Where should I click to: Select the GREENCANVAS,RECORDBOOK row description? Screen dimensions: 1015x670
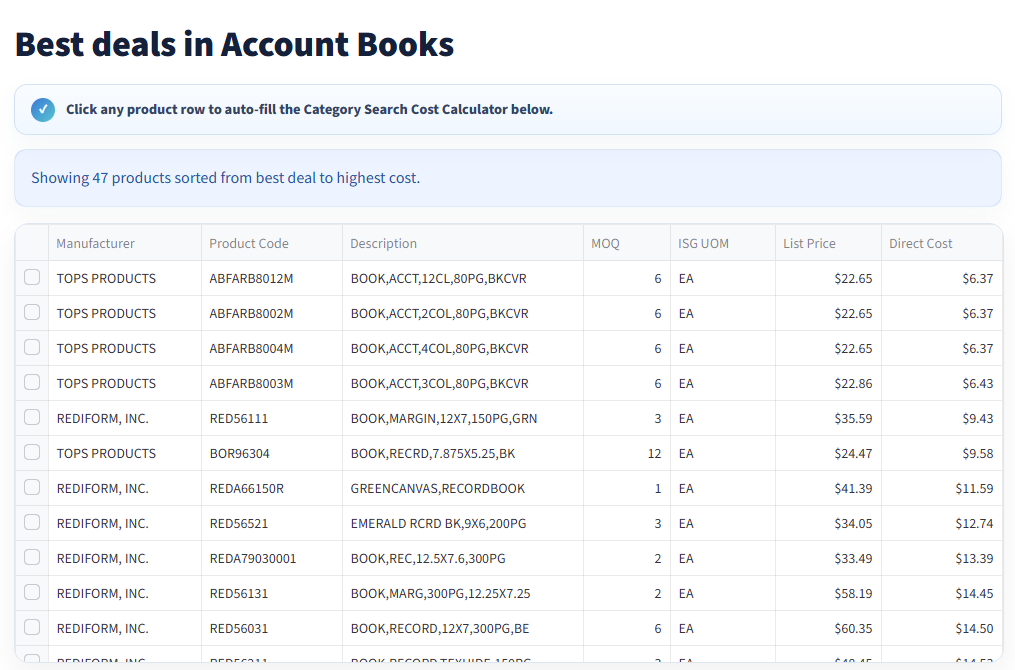click(438, 488)
